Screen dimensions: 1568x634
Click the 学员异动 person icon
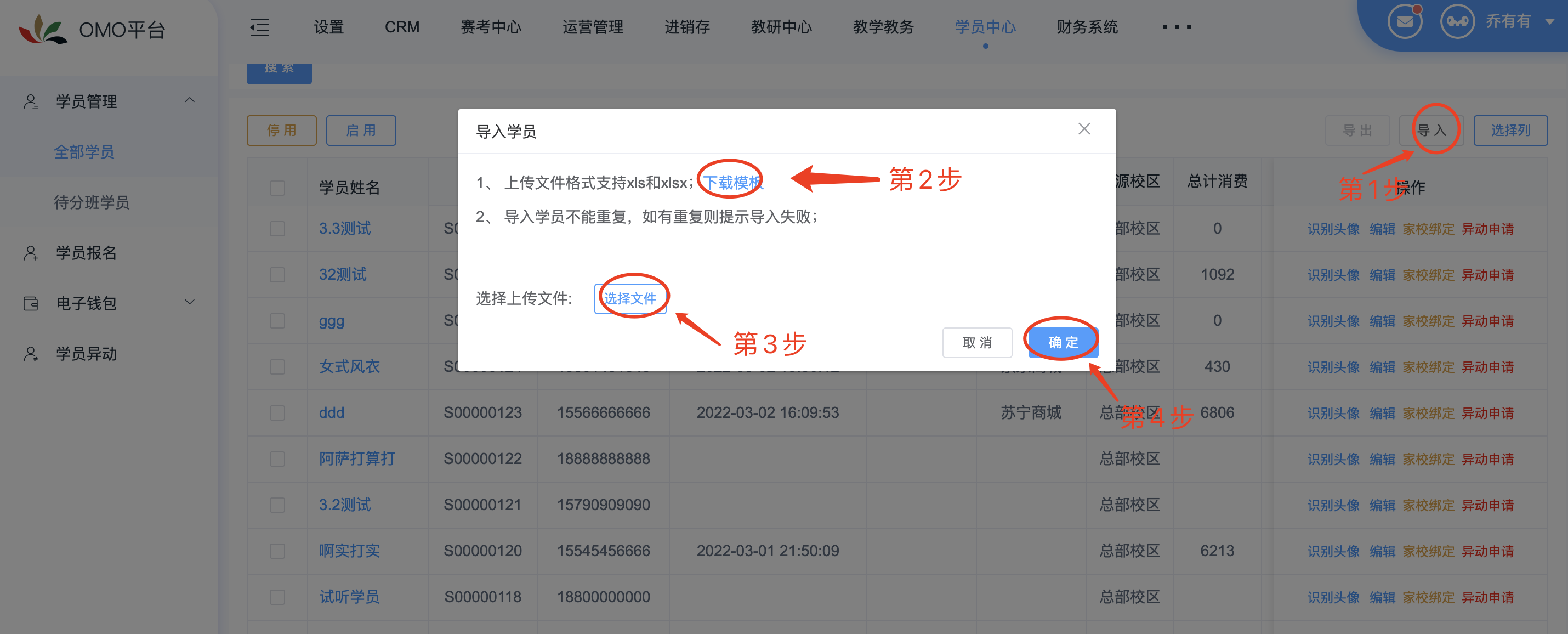click(31, 354)
